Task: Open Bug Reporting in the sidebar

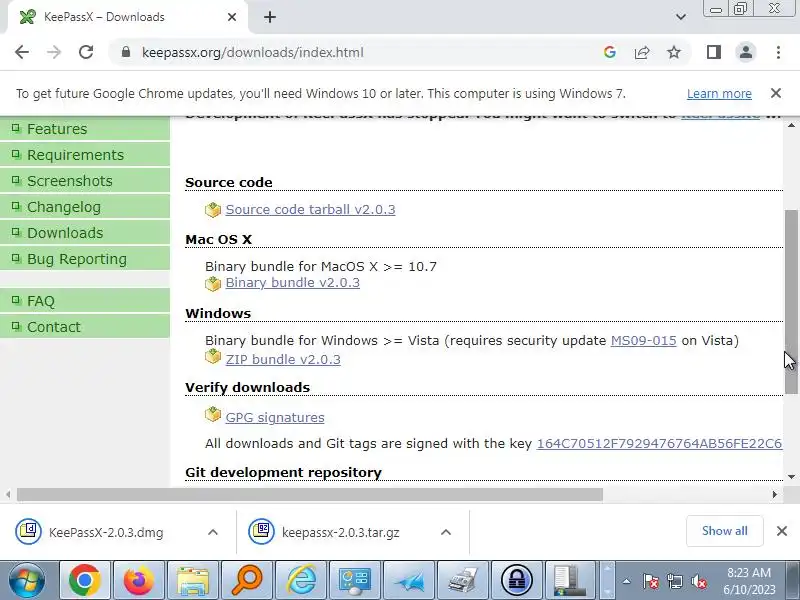Action: [85, 259]
